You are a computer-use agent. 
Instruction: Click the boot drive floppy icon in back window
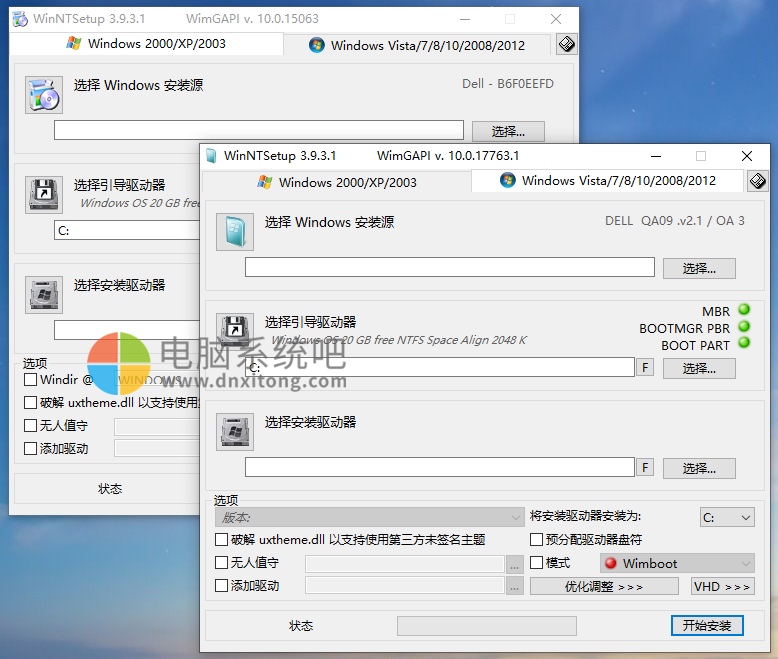point(44,195)
